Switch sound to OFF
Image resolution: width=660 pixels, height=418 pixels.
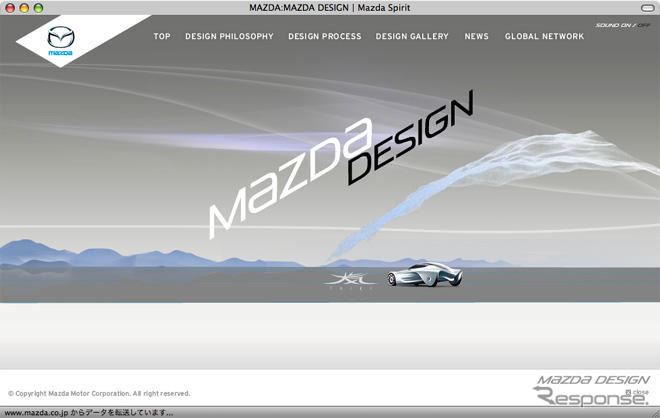[644, 25]
